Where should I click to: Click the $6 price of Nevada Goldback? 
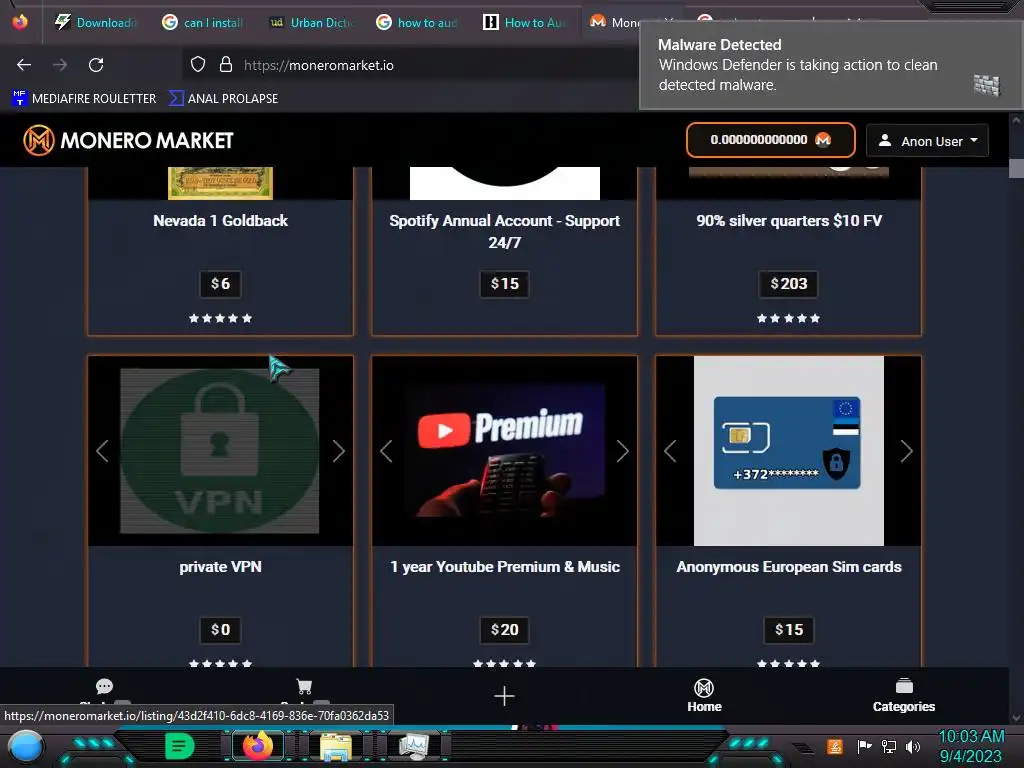(220, 283)
